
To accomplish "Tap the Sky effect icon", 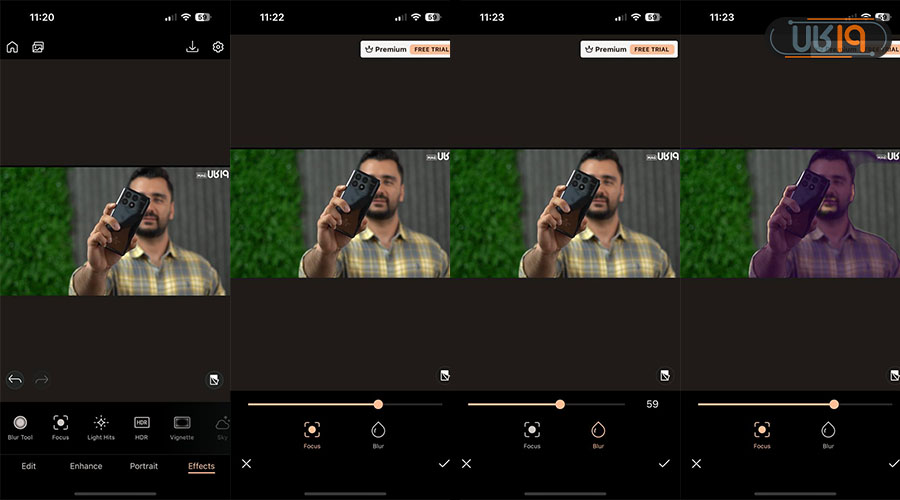I will click(222, 423).
